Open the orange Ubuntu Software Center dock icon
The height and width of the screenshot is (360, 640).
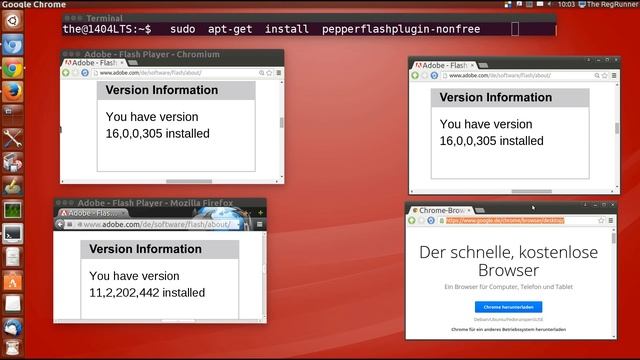coord(13,281)
